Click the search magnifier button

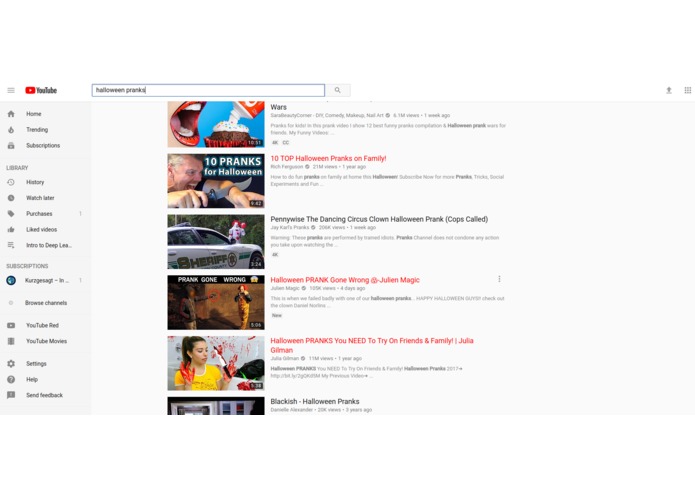coord(338,90)
